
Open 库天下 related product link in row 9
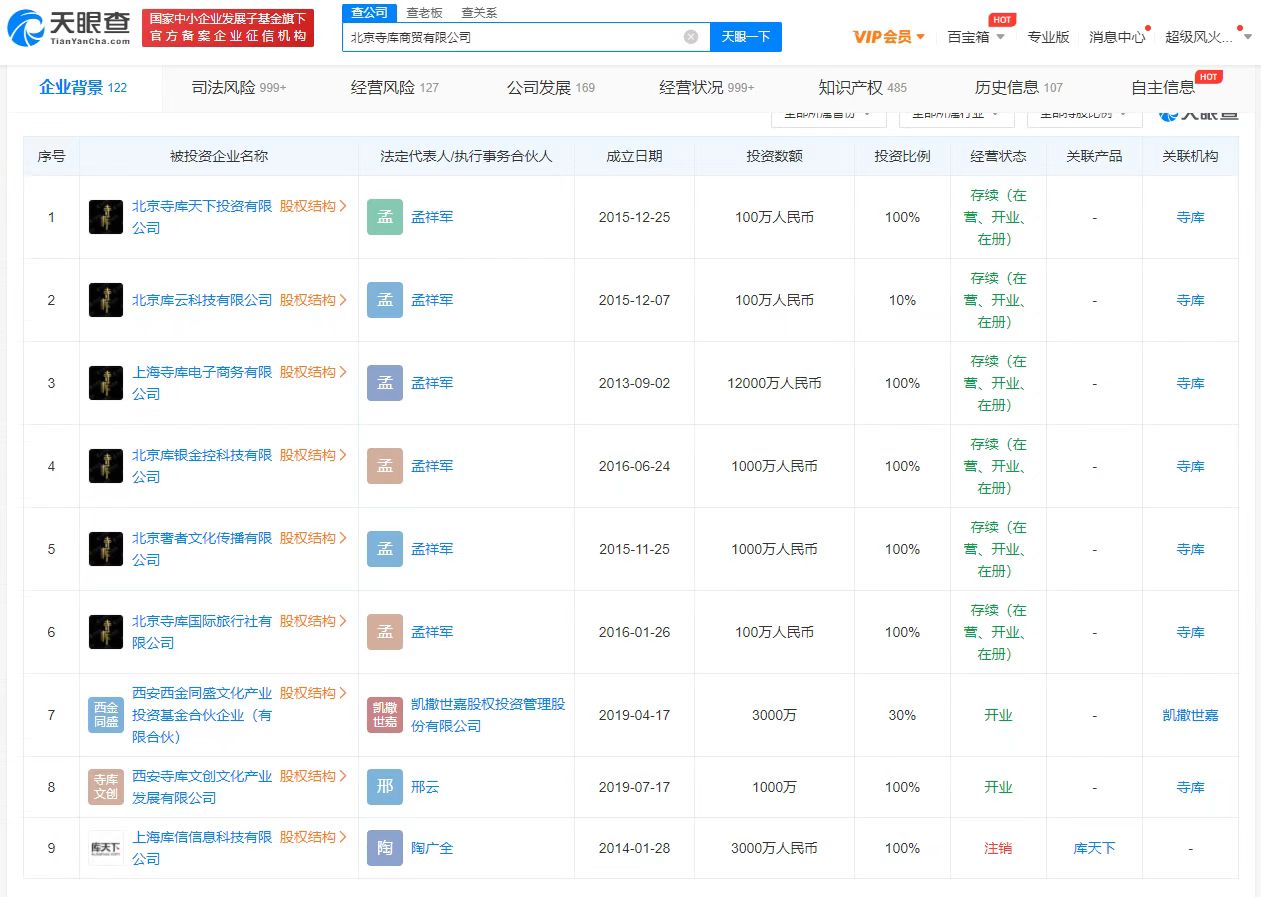(1094, 848)
